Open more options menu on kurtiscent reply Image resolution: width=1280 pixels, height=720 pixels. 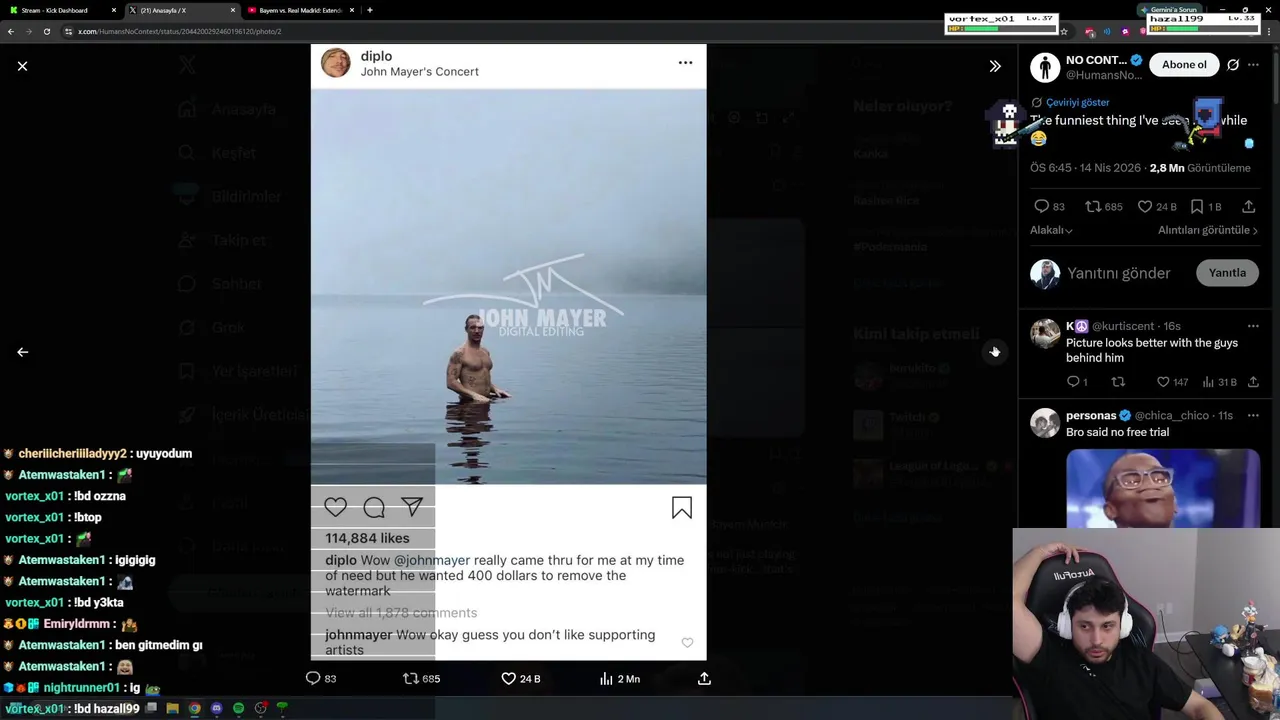coord(1253,326)
